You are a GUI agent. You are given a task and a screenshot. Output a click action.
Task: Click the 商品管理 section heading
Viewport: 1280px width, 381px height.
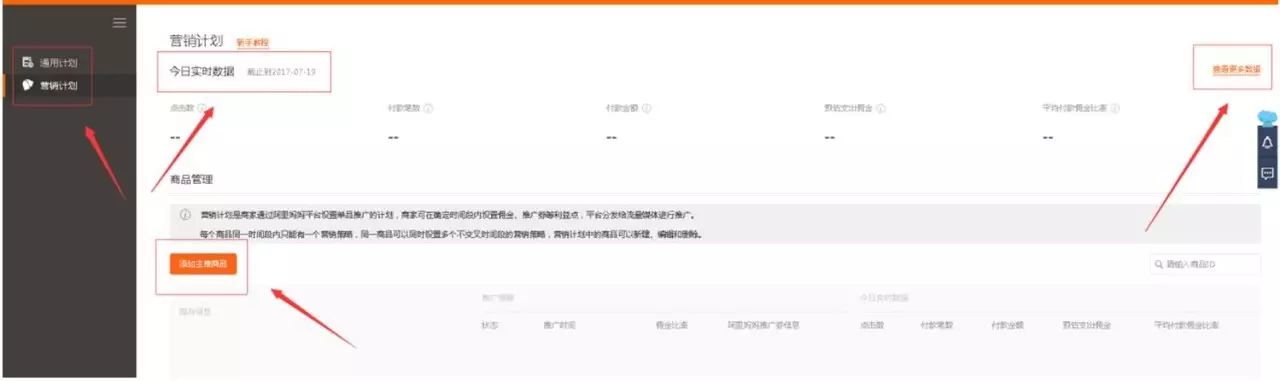[191, 180]
